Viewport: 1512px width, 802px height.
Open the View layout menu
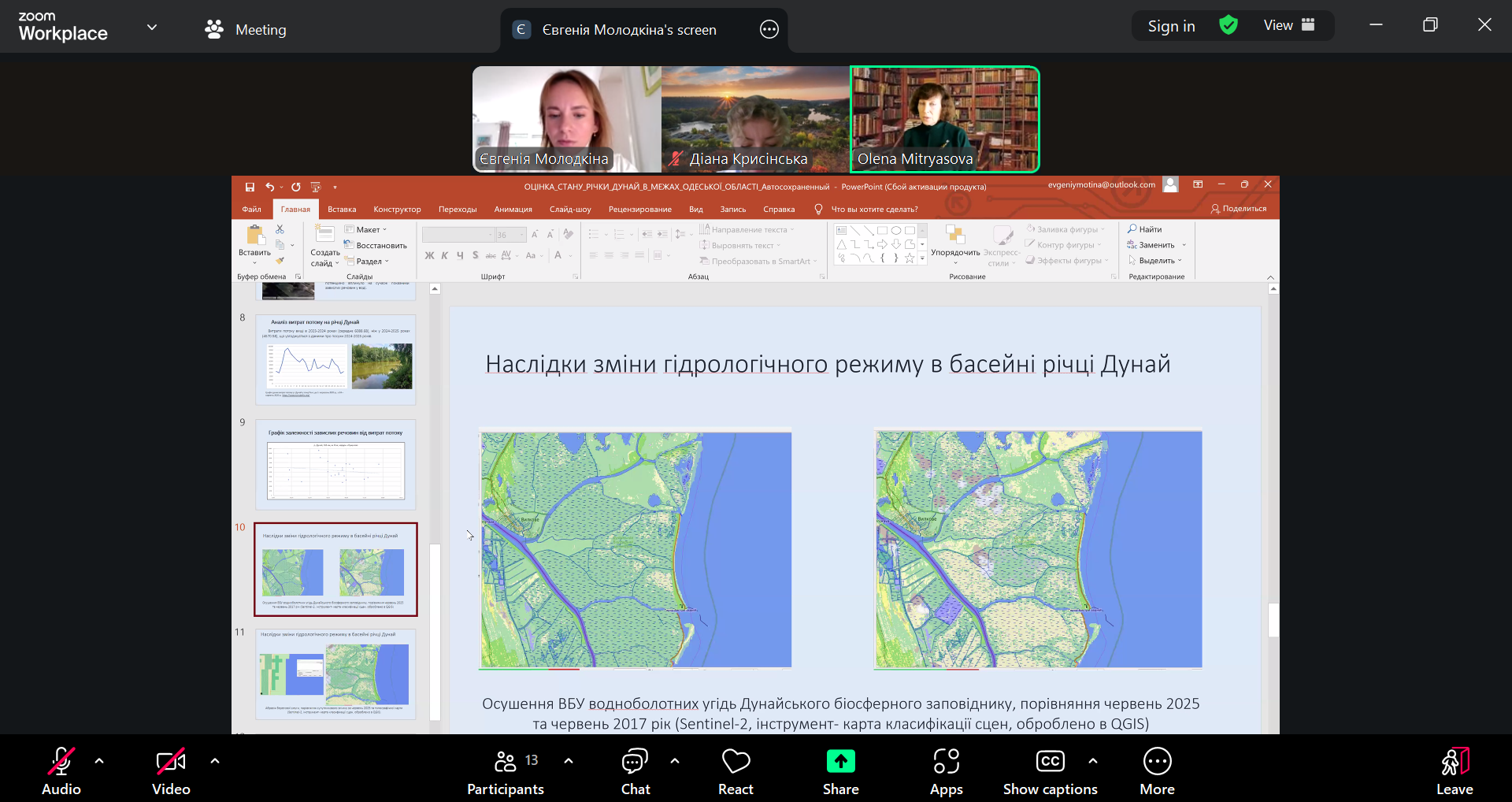[x=1289, y=25]
